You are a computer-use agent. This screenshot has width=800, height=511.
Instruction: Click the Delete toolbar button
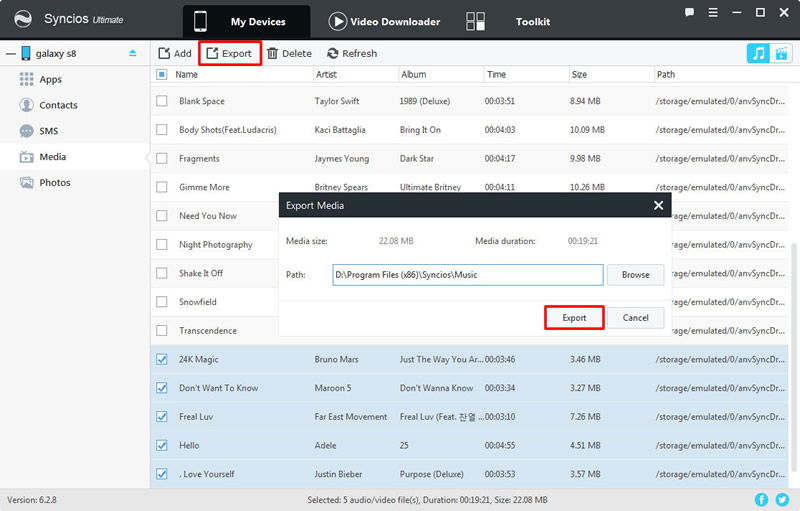point(289,54)
